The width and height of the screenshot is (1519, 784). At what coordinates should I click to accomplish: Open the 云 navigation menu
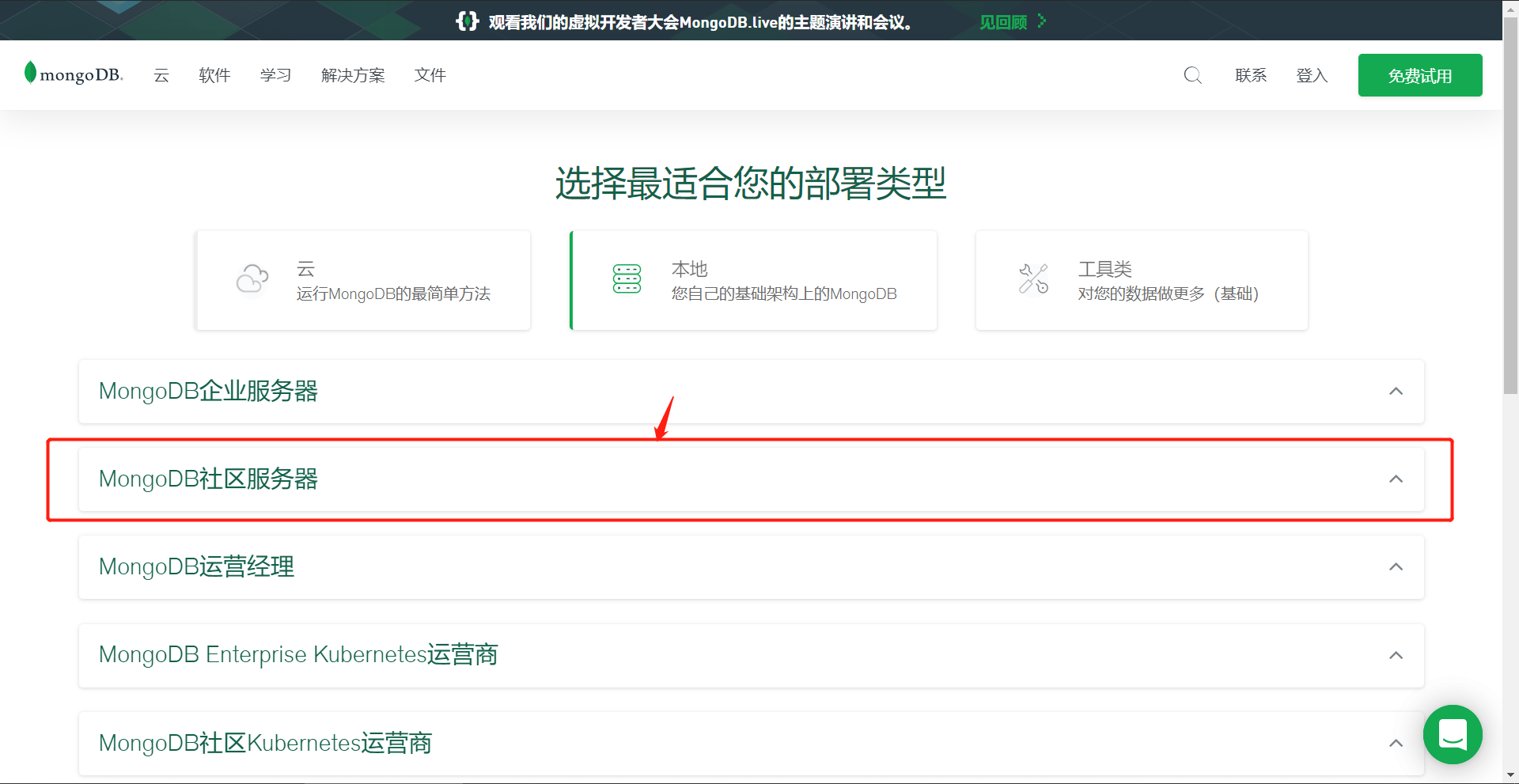161,75
